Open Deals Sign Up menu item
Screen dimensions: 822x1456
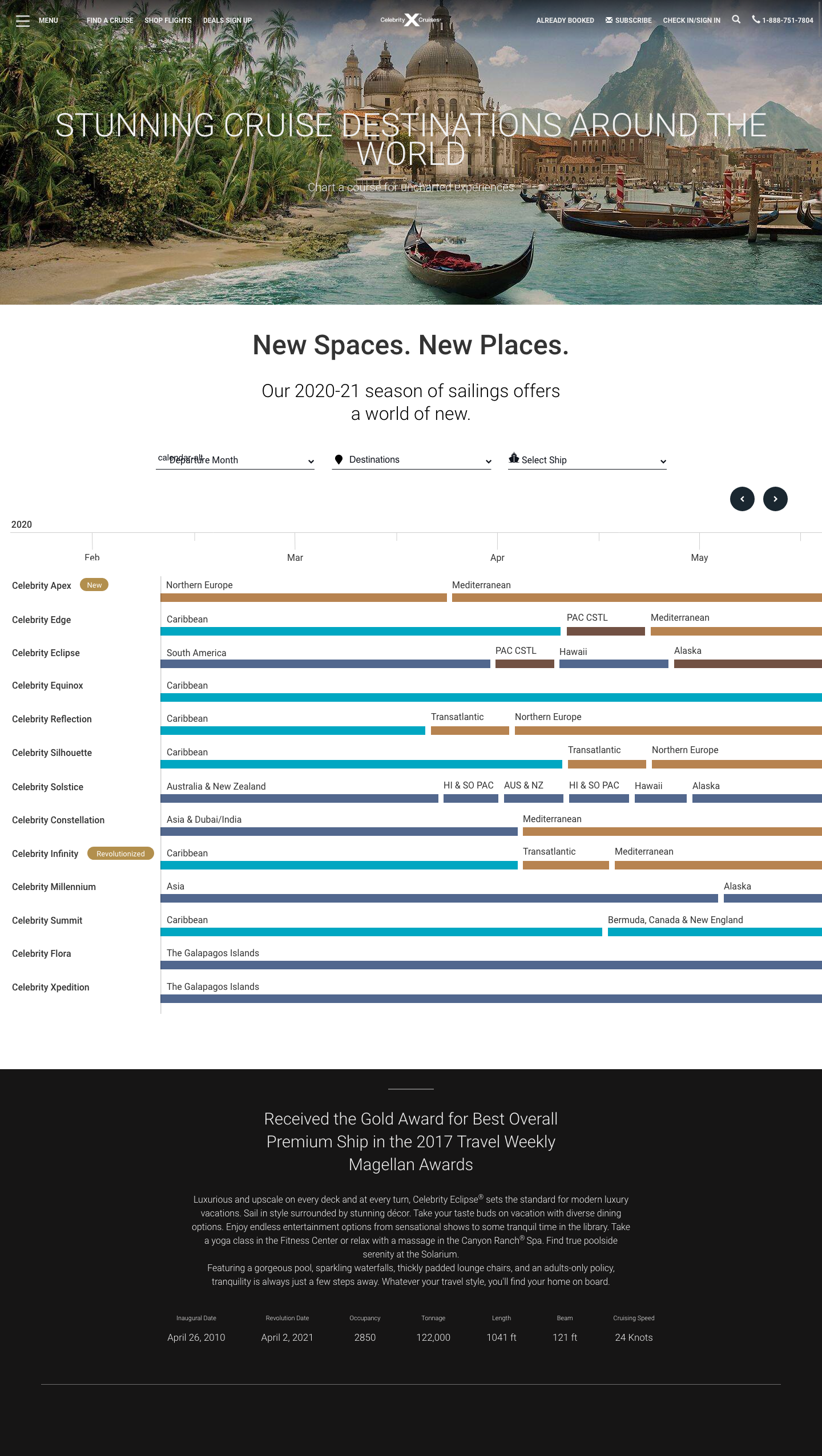point(227,21)
